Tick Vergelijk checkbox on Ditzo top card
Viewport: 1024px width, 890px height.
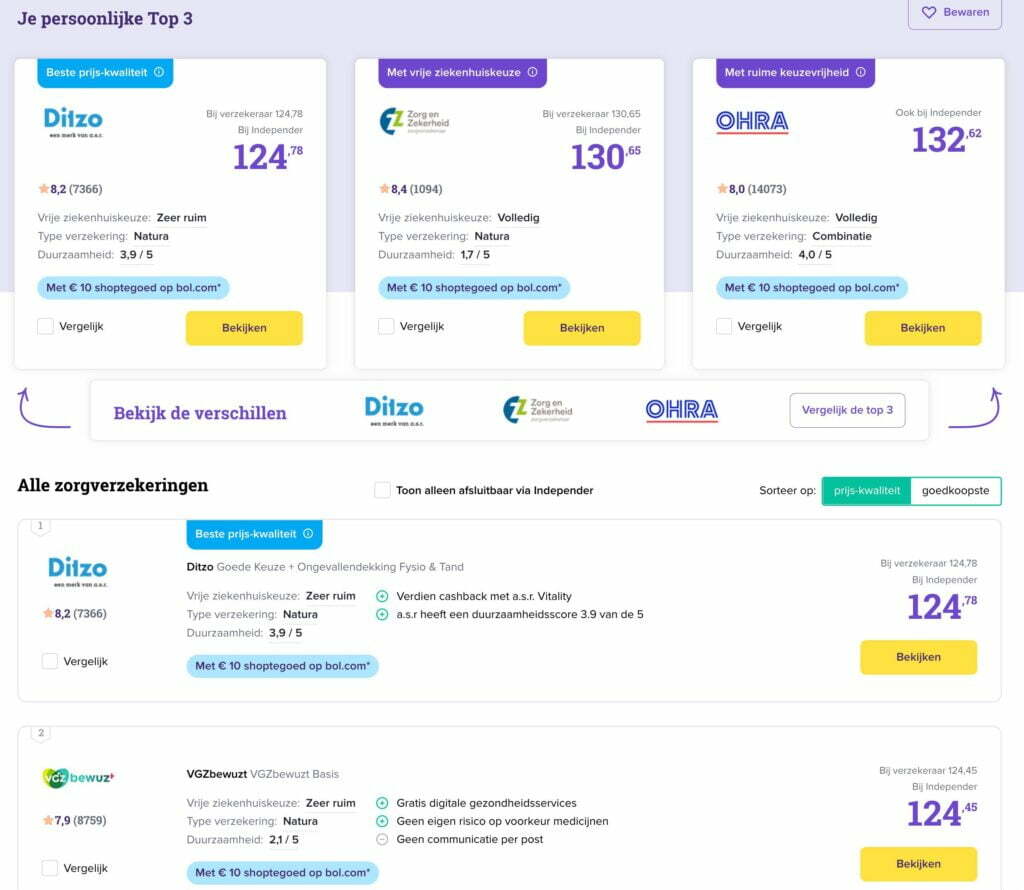coord(45,326)
